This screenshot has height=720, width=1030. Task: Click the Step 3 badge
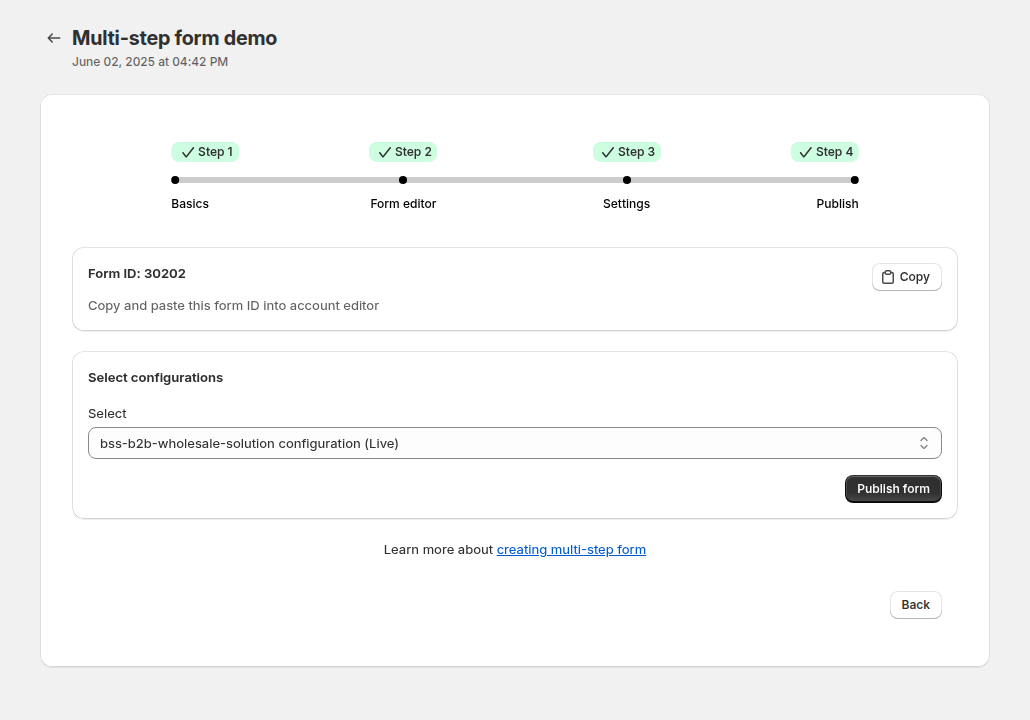click(x=627, y=152)
